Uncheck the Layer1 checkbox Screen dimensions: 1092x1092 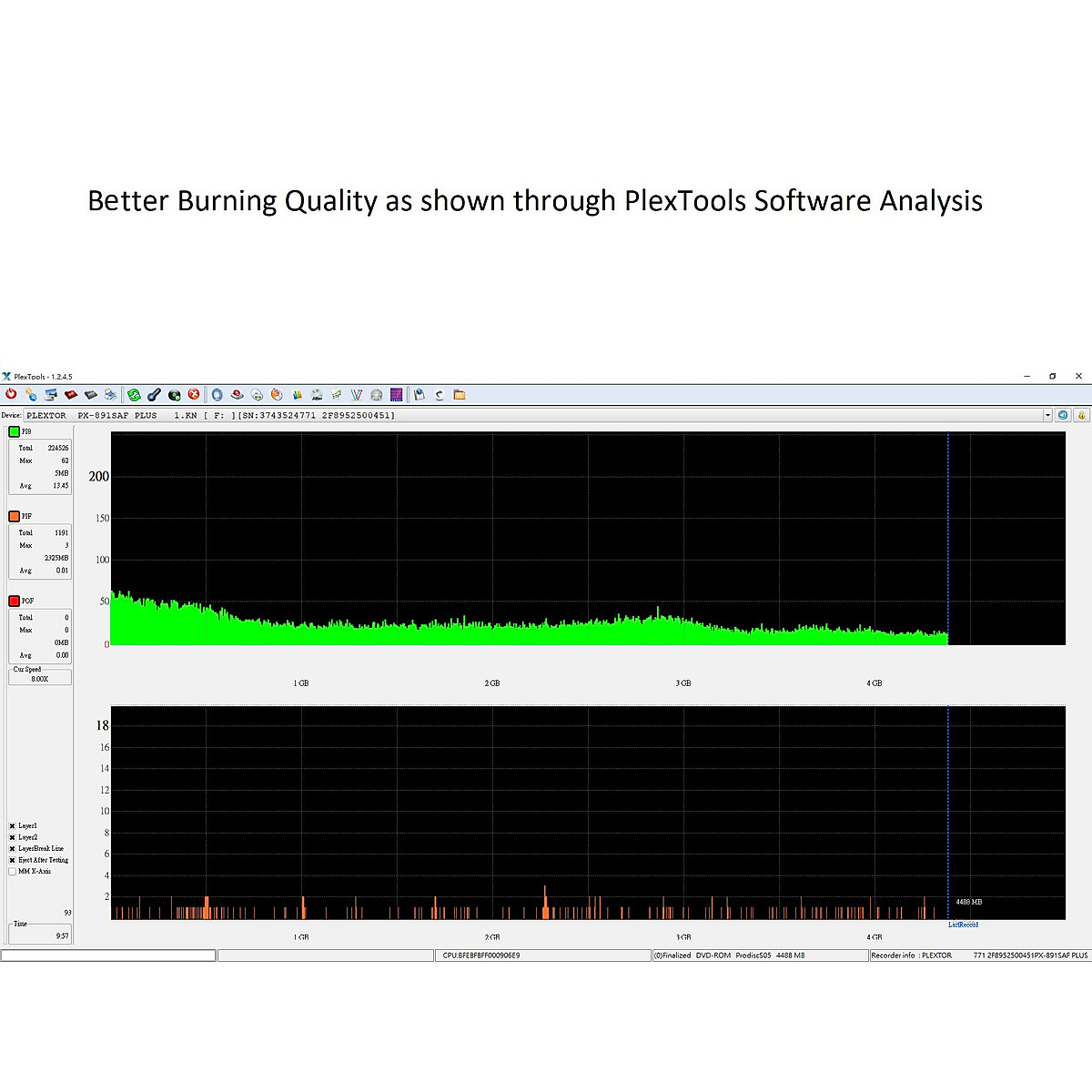pos(13,826)
